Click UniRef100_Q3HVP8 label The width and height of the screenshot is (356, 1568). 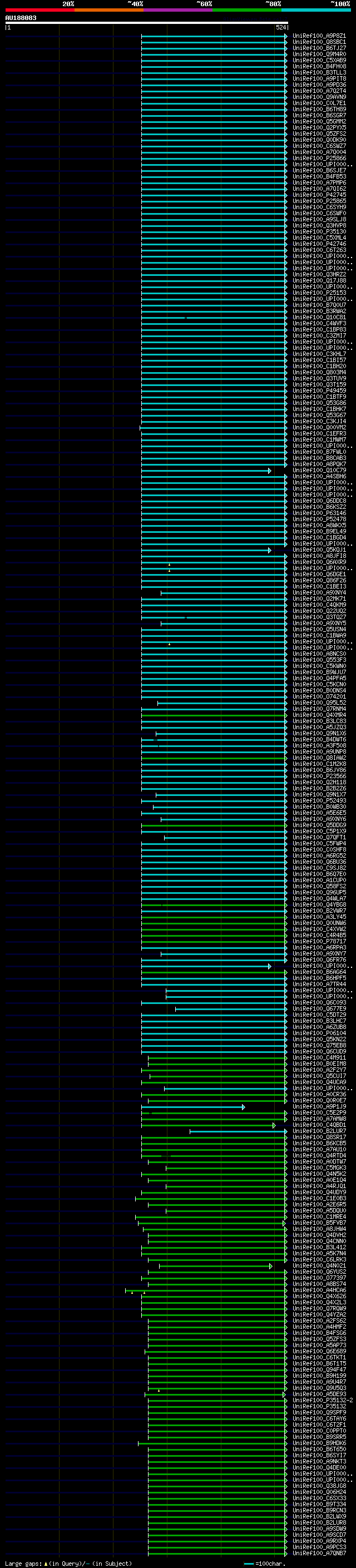pos(319,225)
